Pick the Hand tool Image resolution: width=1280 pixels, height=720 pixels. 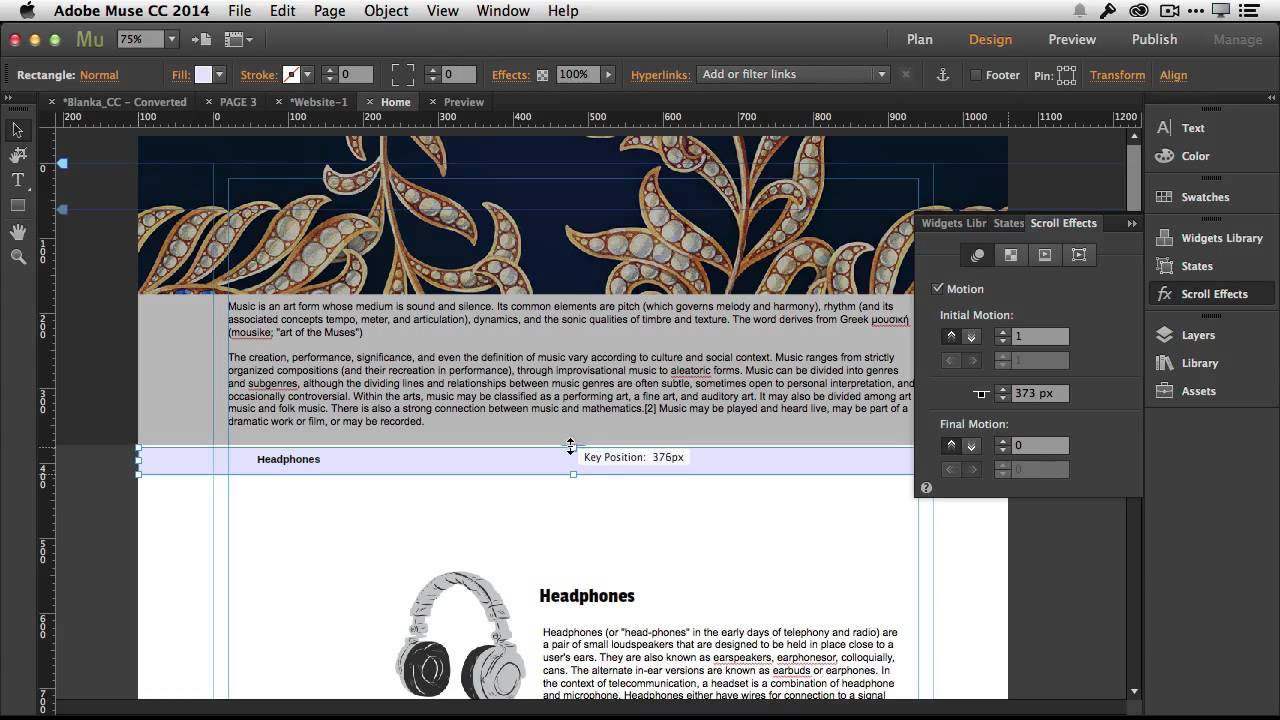point(18,232)
